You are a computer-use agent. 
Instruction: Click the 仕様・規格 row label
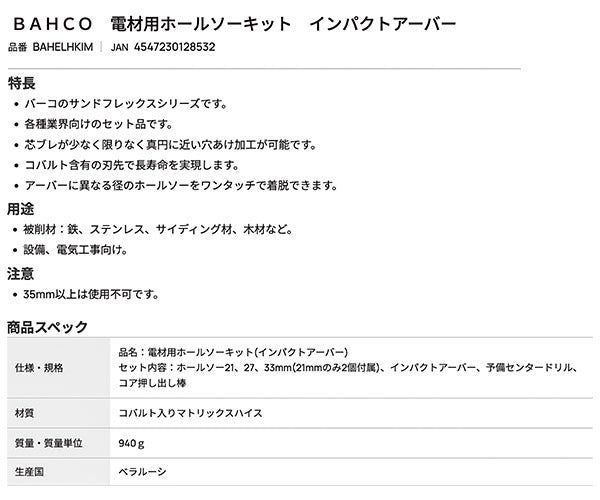[x=40, y=367]
